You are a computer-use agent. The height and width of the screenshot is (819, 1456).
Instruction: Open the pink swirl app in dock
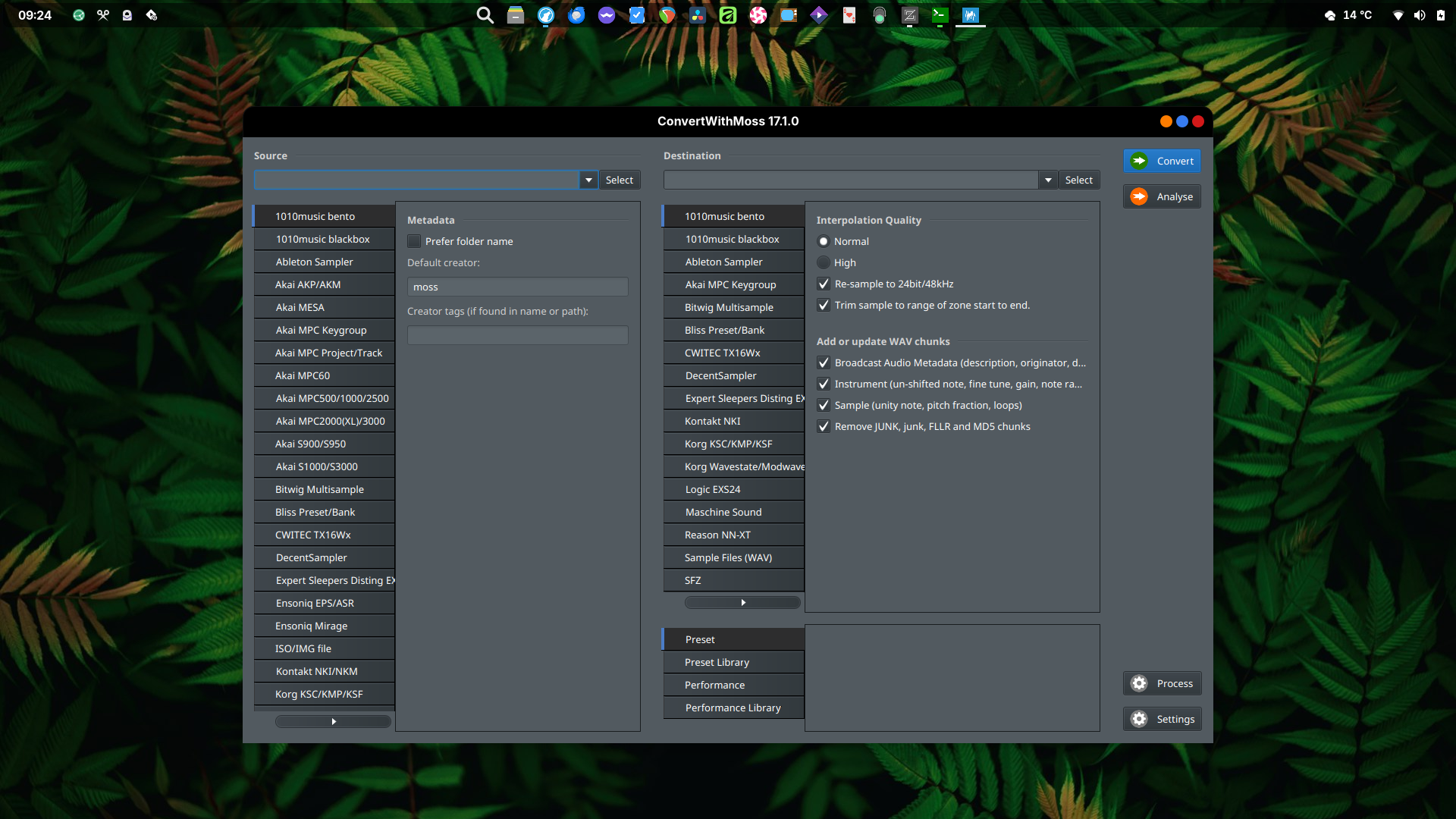click(758, 15)
